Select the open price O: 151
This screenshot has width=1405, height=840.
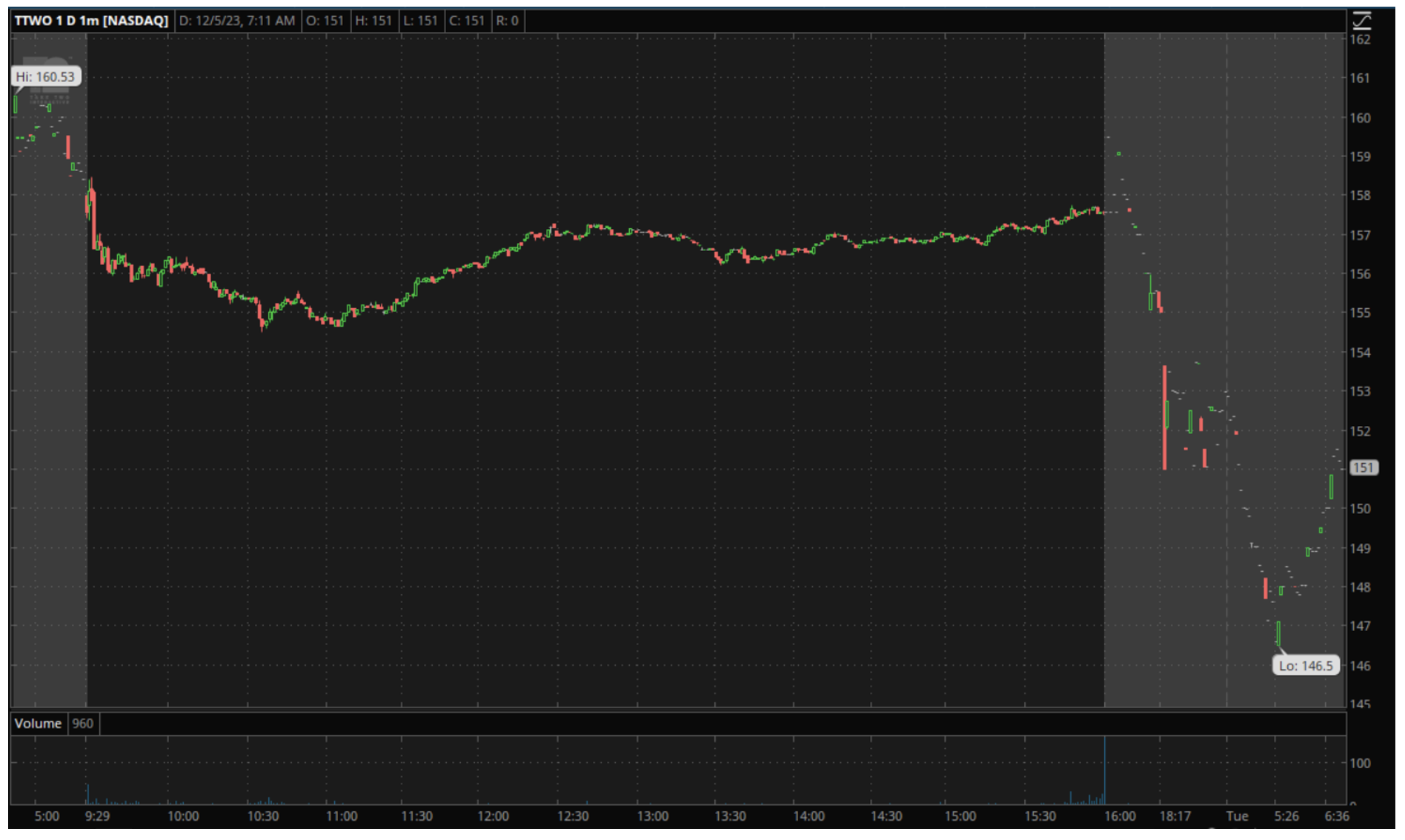[325, 21]
